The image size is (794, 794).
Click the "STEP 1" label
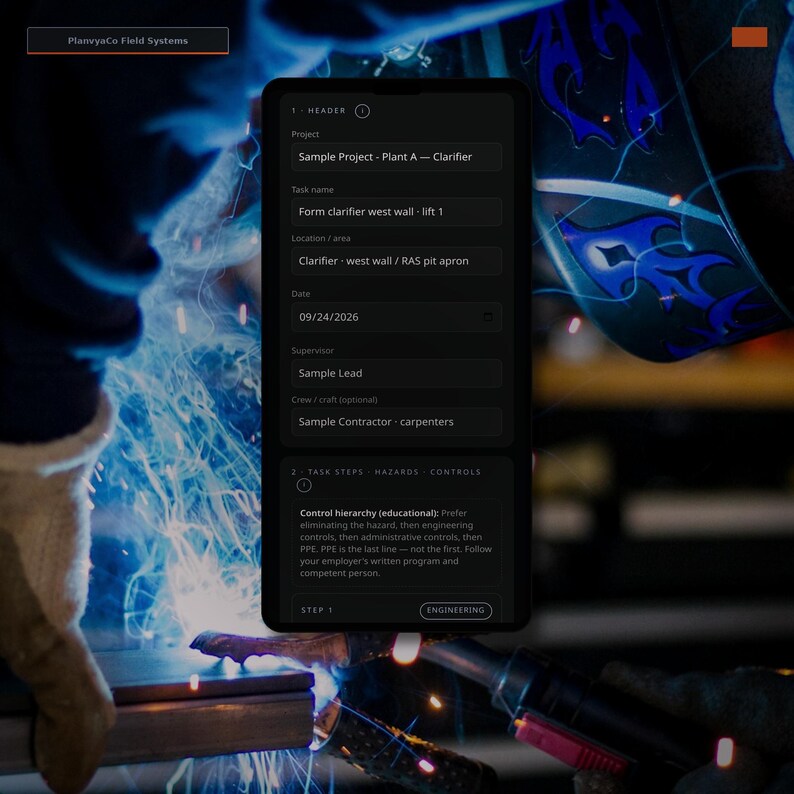(x=317, y=610)
